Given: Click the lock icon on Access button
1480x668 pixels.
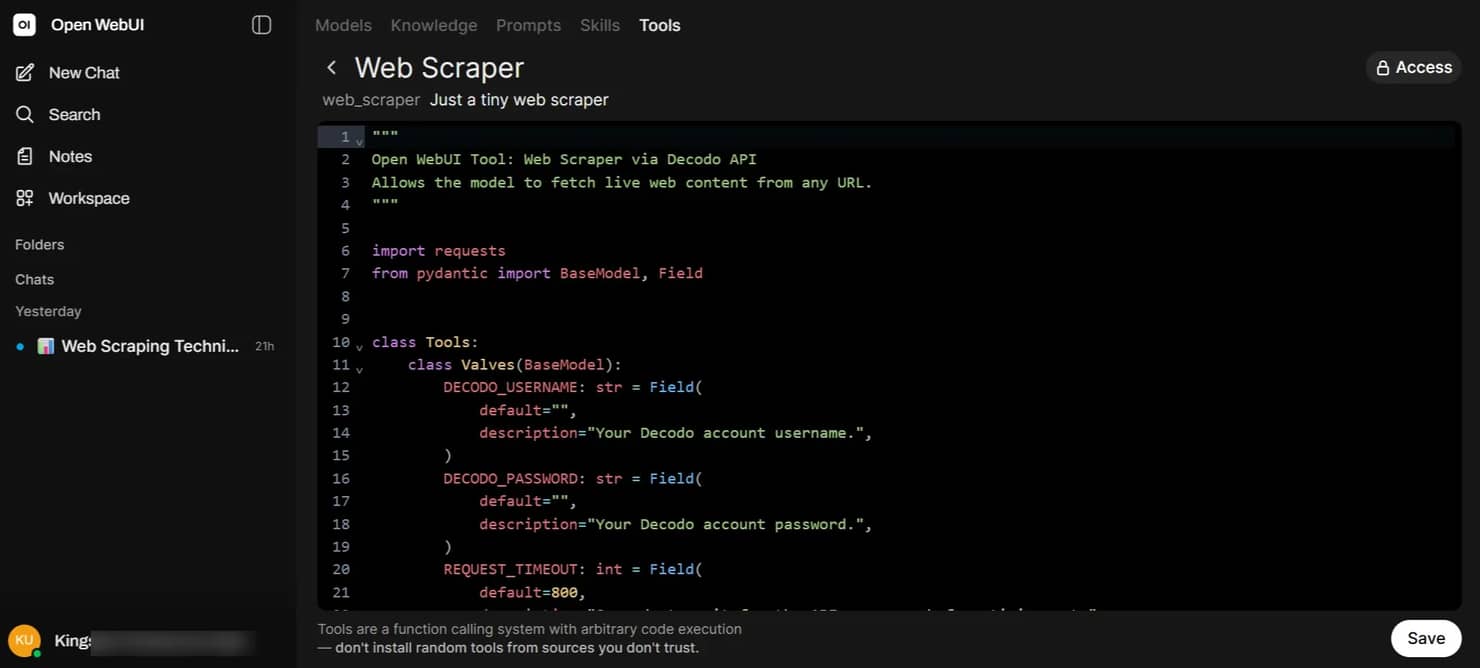Looking at the screenshot, I should click(1383, 68).
